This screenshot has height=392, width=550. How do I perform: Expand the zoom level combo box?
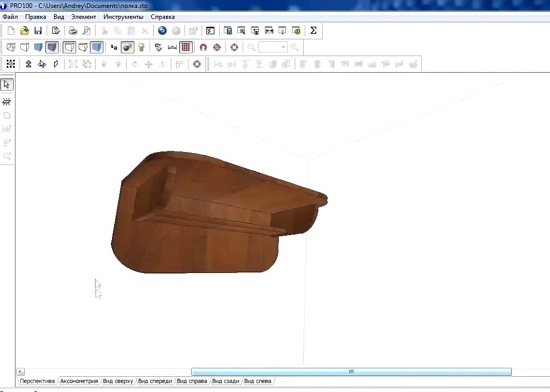click(x=273, y=47)
